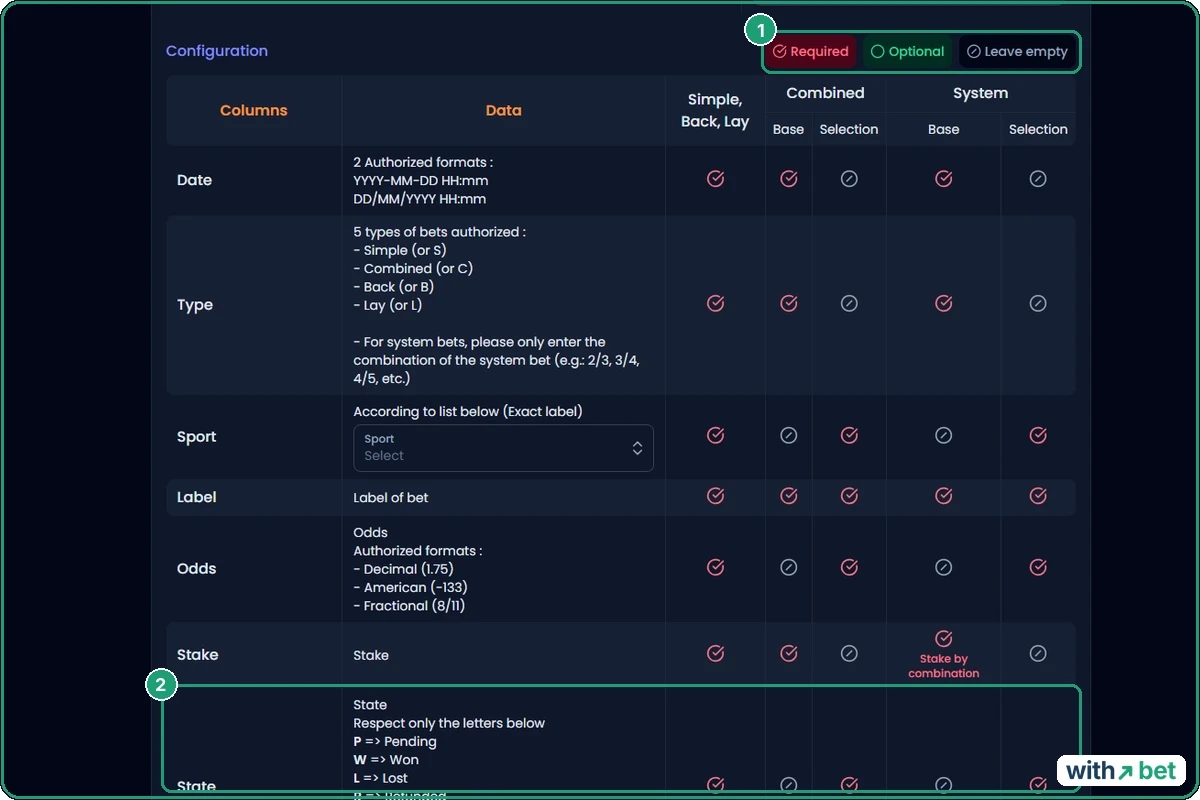The image size is (1200, 800).
Task: Click the '- Combined (or C)' line
Action: pos(413,268)
